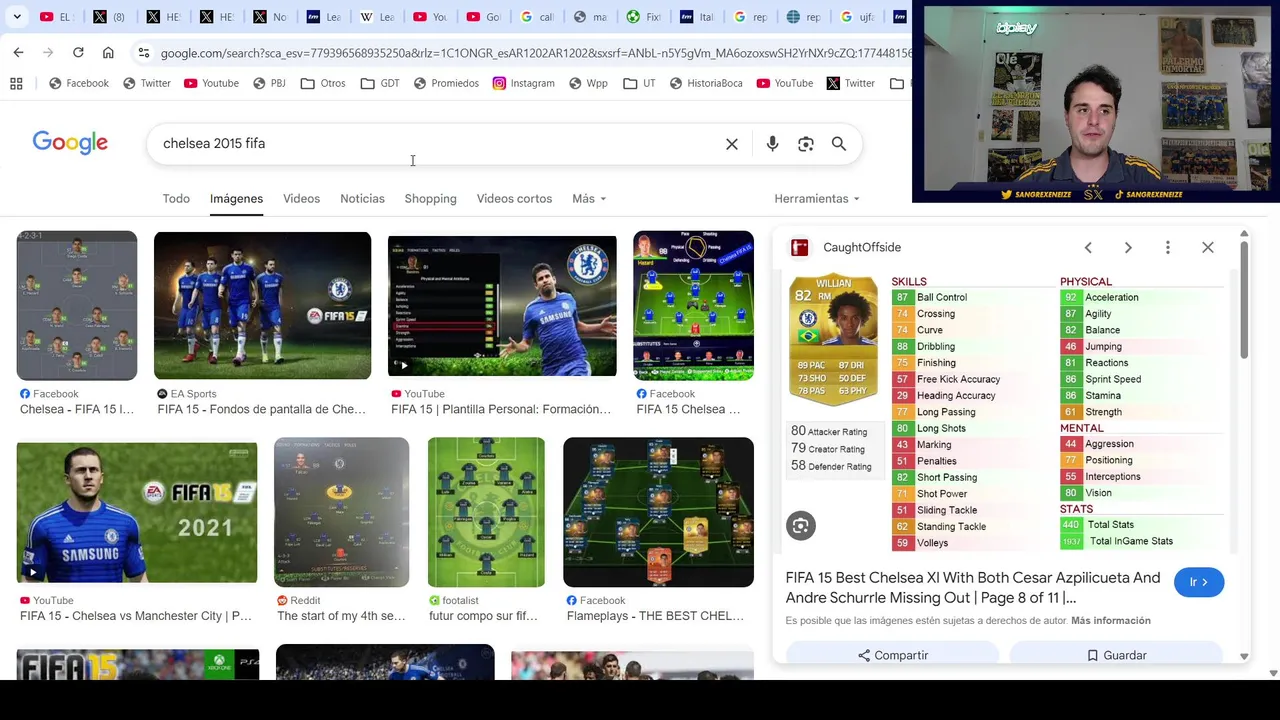Open the UT bookmarks folder
This screenshot has width=1280, height=720.
coord(639,83)
